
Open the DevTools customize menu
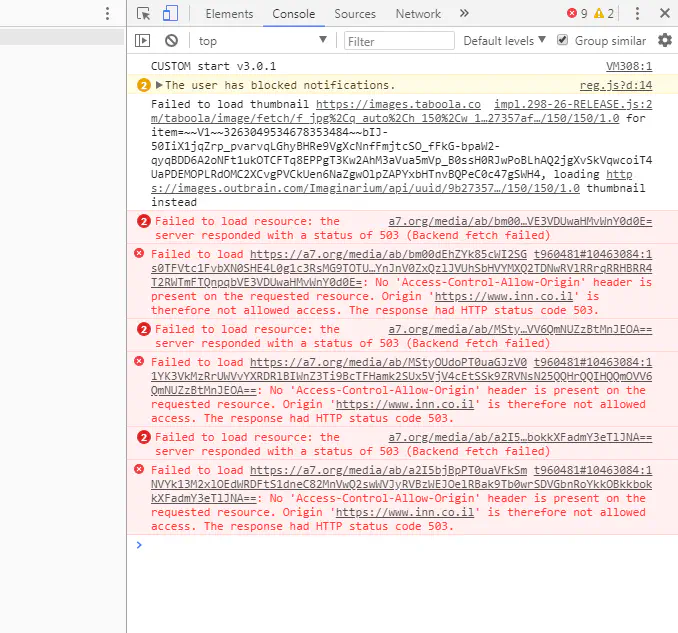638,14
